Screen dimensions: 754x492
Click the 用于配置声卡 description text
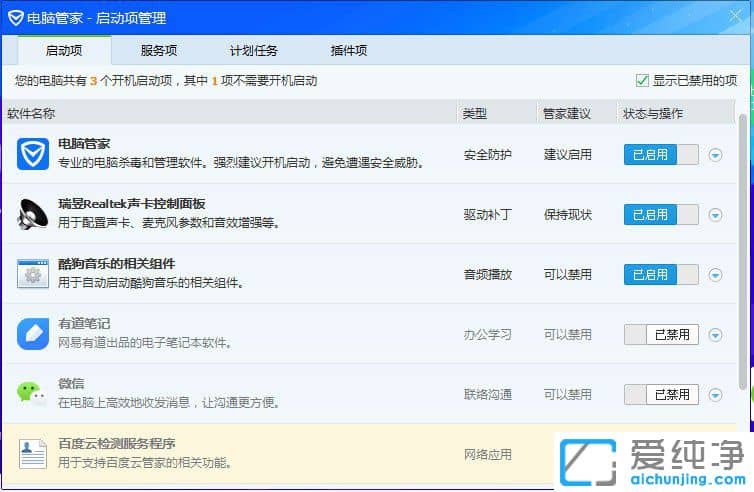coord(169,223)
